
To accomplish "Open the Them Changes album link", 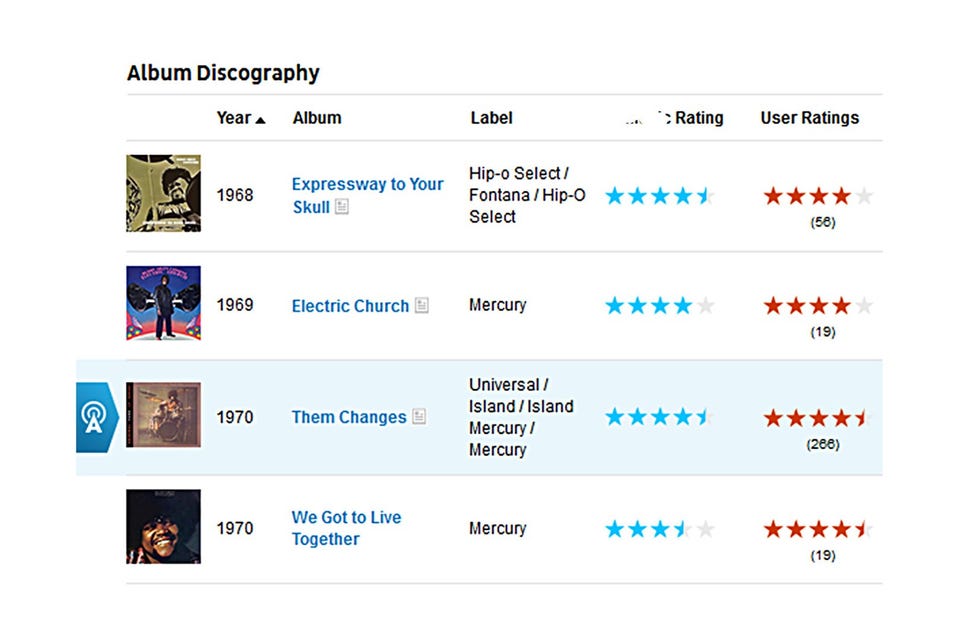I will [x=348, y=417].
